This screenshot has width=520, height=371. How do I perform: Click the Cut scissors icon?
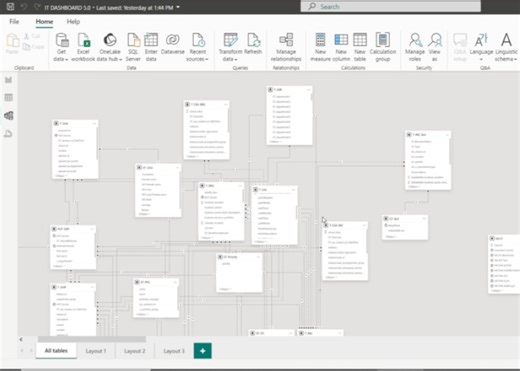(x=27, y=36)
